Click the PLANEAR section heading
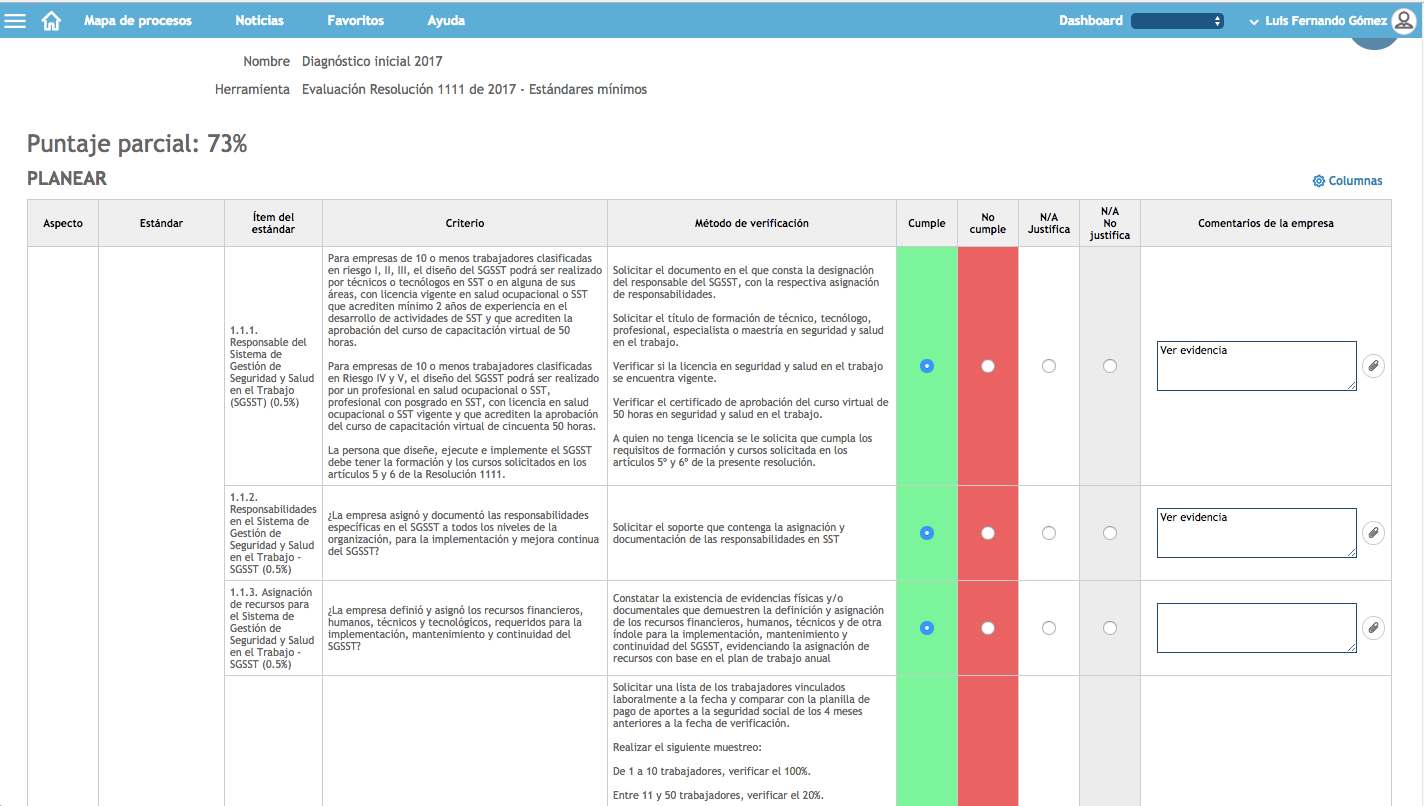This screenshot has width=1424, height=806. click(67, 179)
